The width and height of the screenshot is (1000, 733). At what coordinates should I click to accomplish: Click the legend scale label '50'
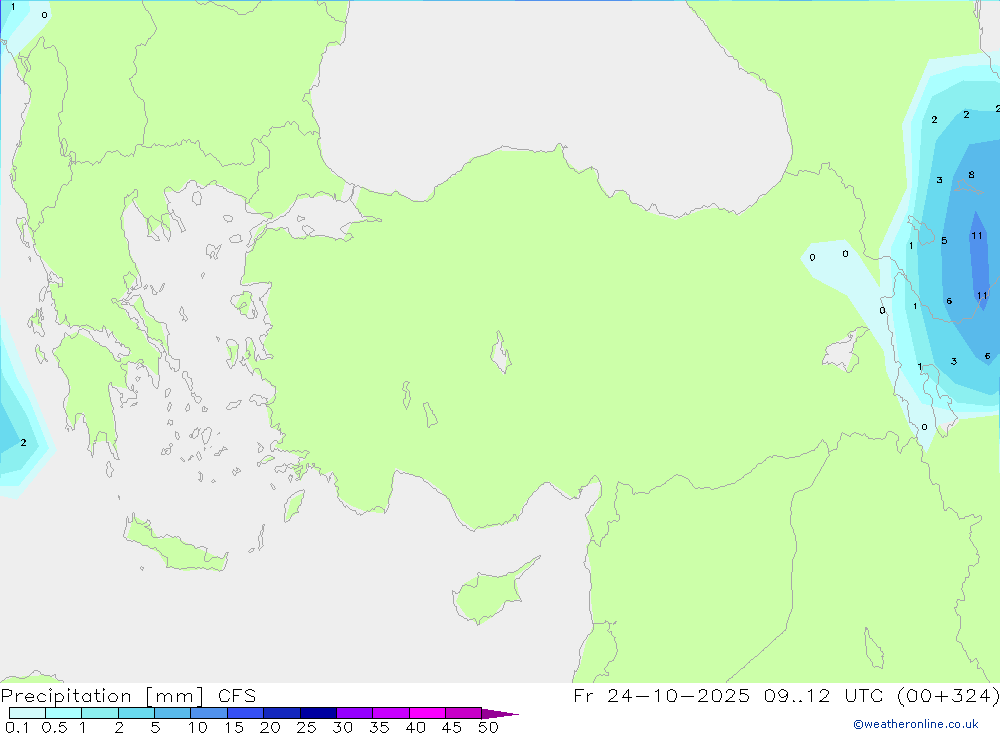pos(489,727)
